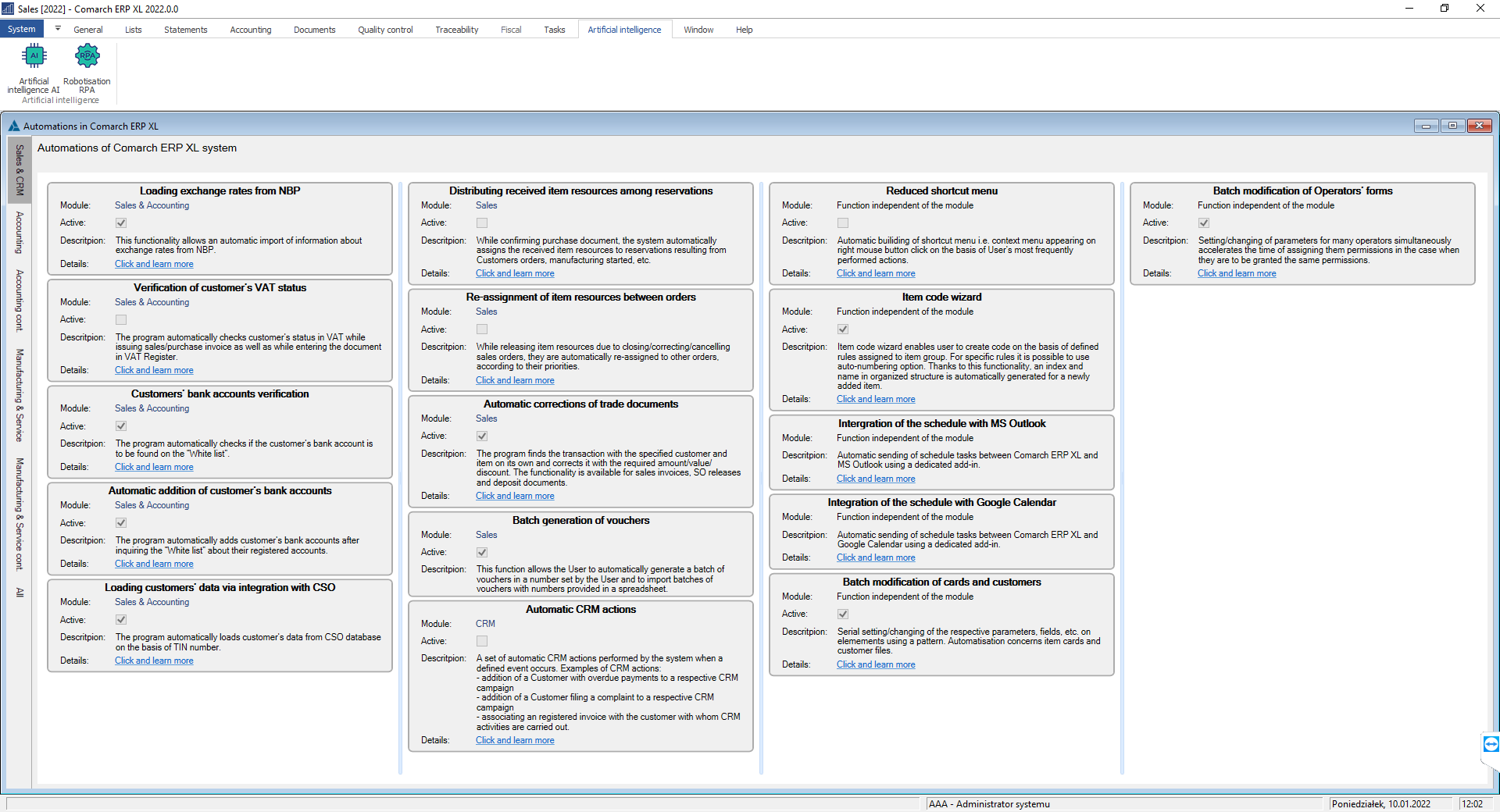Toggle Active for Batch generation of vouchers
This screenshot has width=1500, height=812.
[482, 553]
